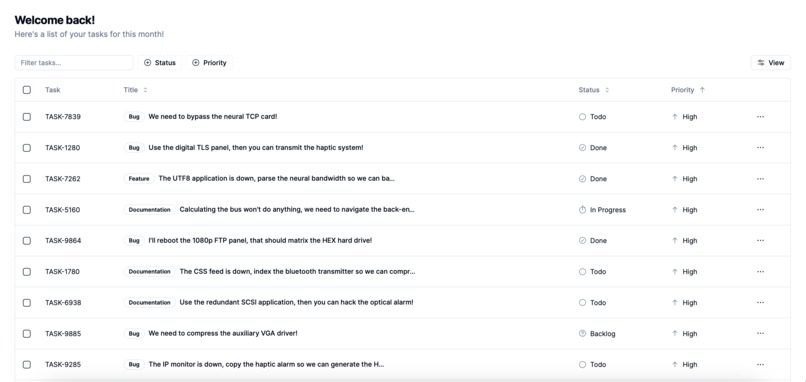Screen dimensions: 806x382
Task: Click the Todo circle icon for TASK-9285
Action: (x=582, y=365)
